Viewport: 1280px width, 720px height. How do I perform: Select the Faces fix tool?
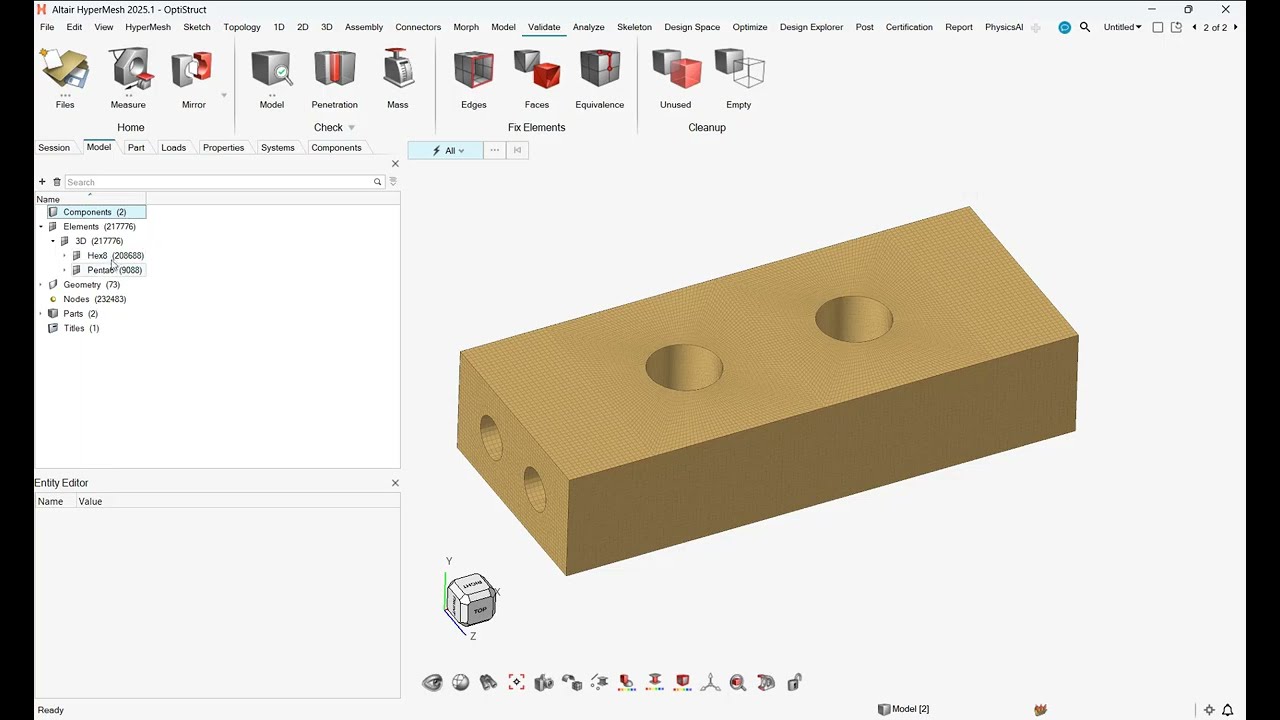pyautogui.click(x=537, y=80)
